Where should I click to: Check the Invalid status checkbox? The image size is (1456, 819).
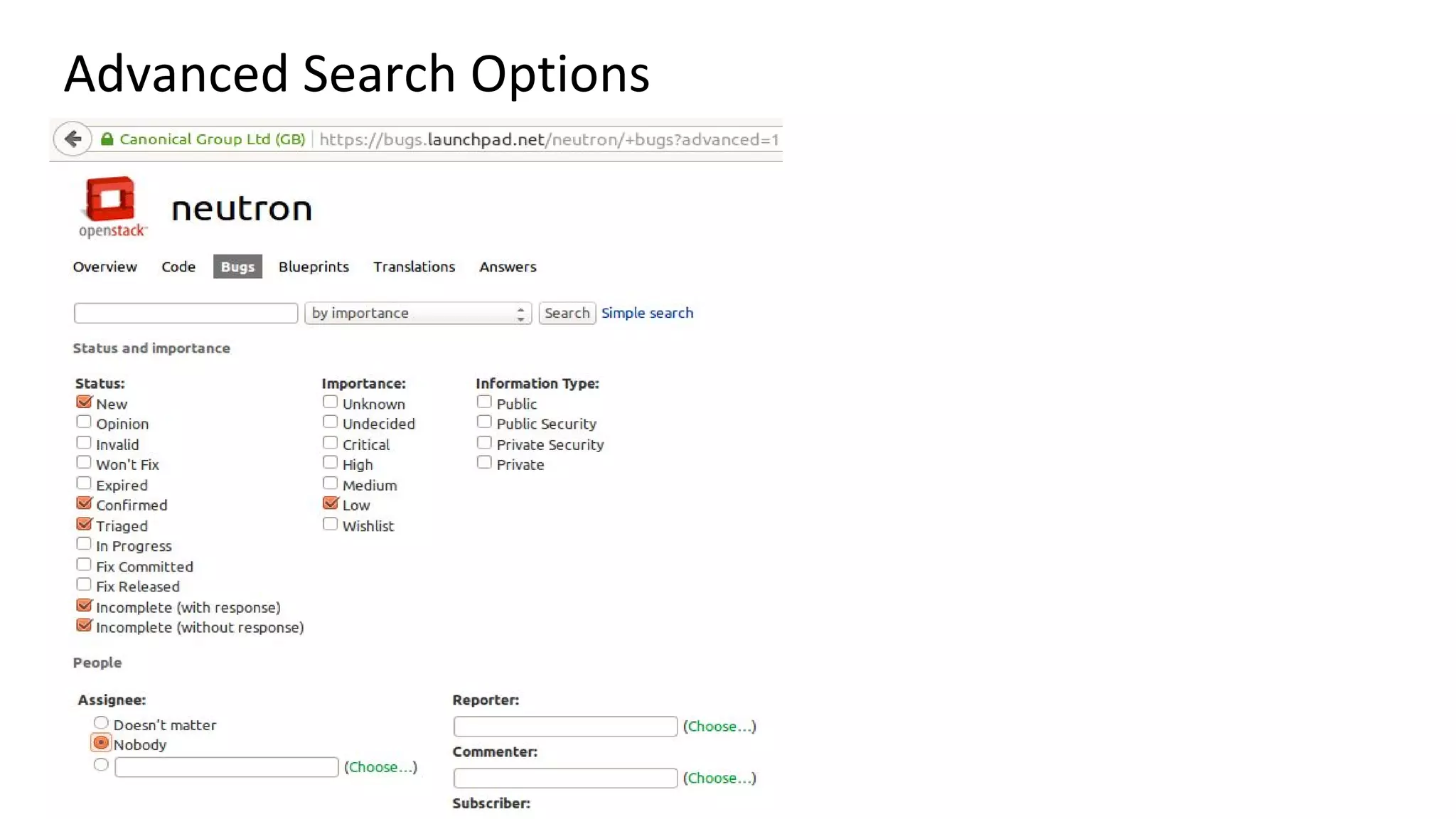point(84,442)
